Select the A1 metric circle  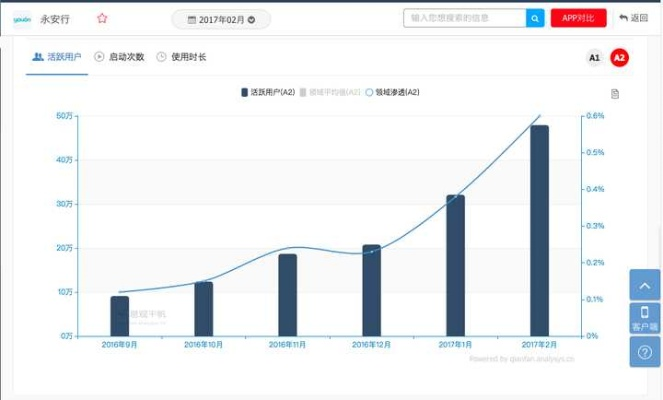594,58
